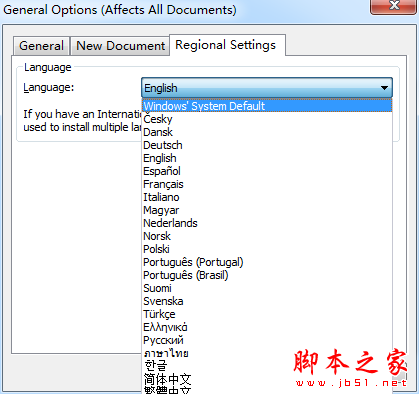Select Magyar in the language list

[267, 210]
